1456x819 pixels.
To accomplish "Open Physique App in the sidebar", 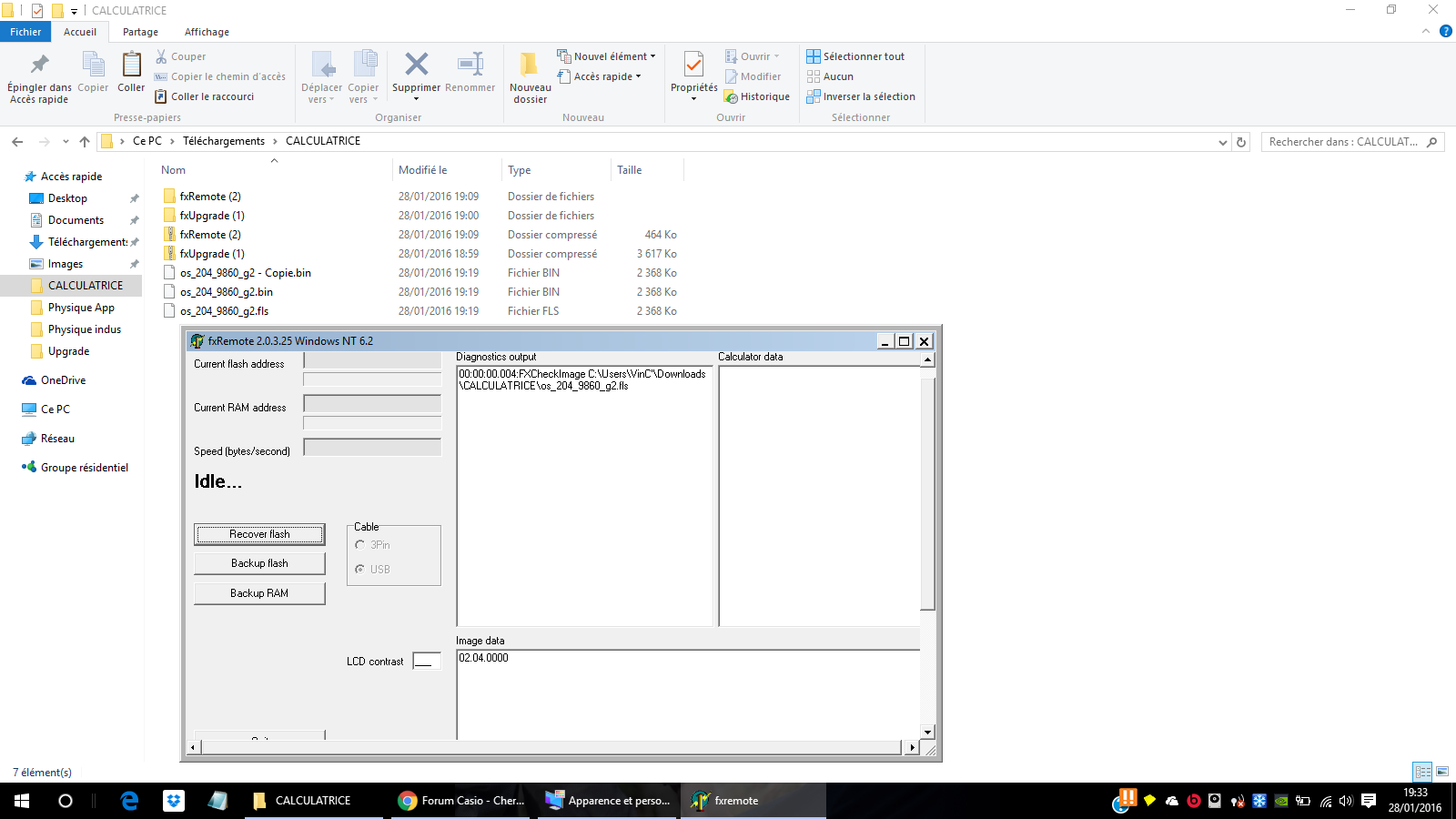I will click(x=81, y=308).
